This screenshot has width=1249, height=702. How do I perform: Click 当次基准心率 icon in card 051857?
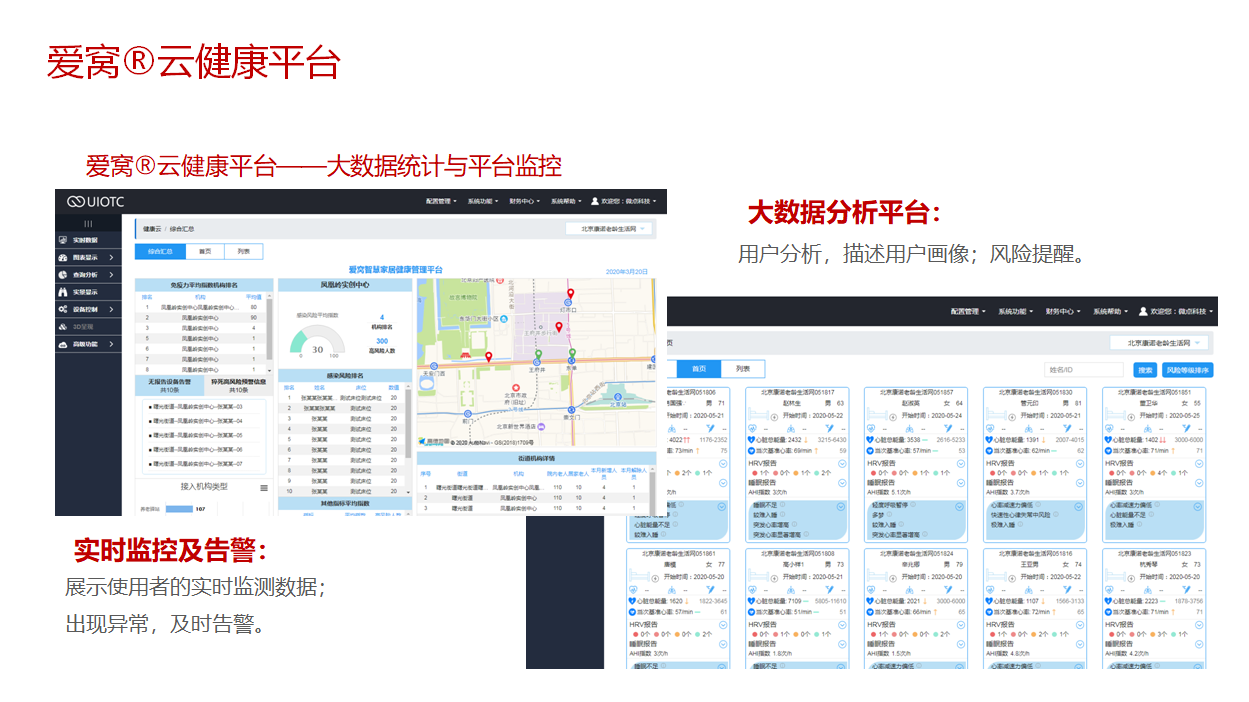[x=870, y=451]
